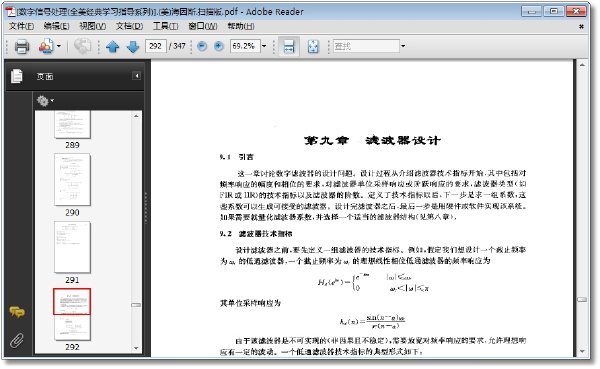This screenshot has width=600, height=369.
Task: Open the 文件(F) menu
Action: click(x=21, y=26)
